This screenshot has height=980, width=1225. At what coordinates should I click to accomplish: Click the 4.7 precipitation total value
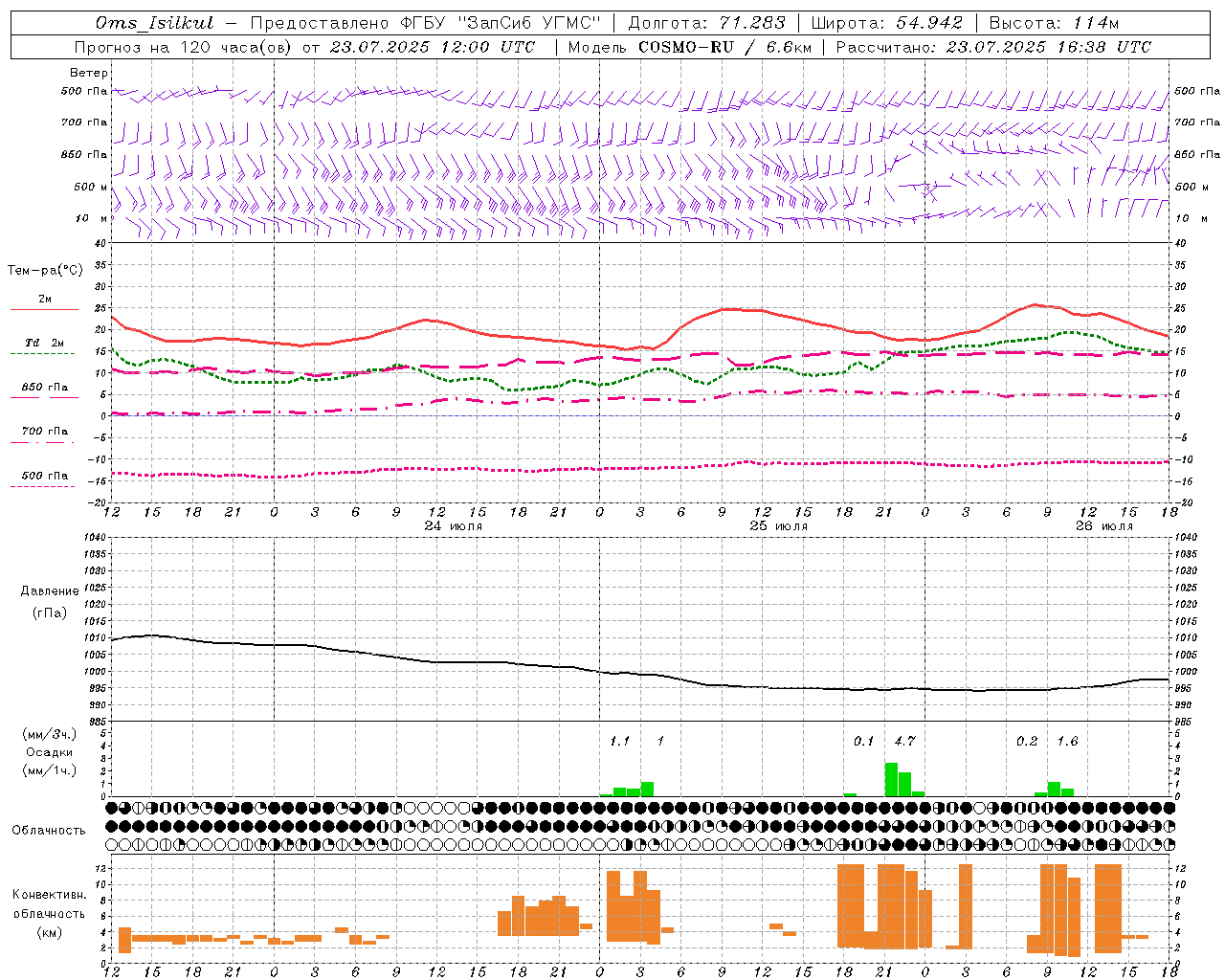[x=904, y=741]
